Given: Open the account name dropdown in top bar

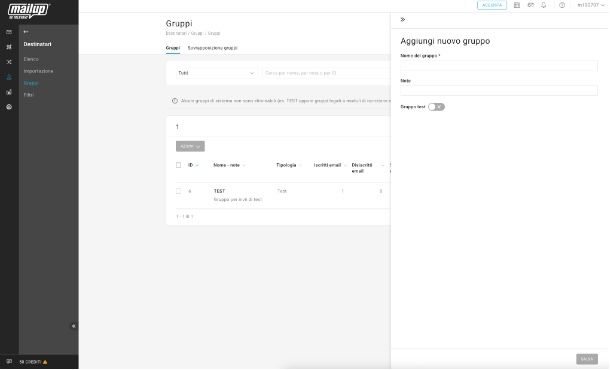Looking at the screenshot, I should [591, 5].
